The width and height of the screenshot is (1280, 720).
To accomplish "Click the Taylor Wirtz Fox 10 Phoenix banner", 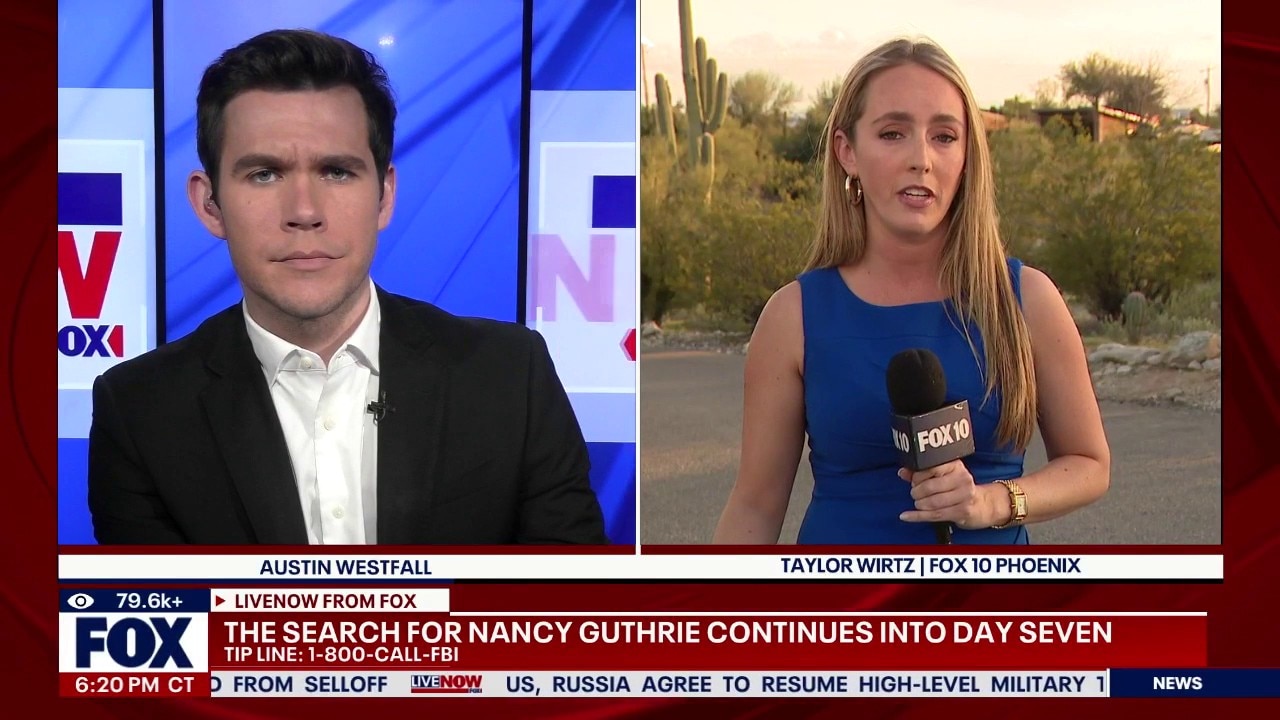I will [x=930, y=566].
